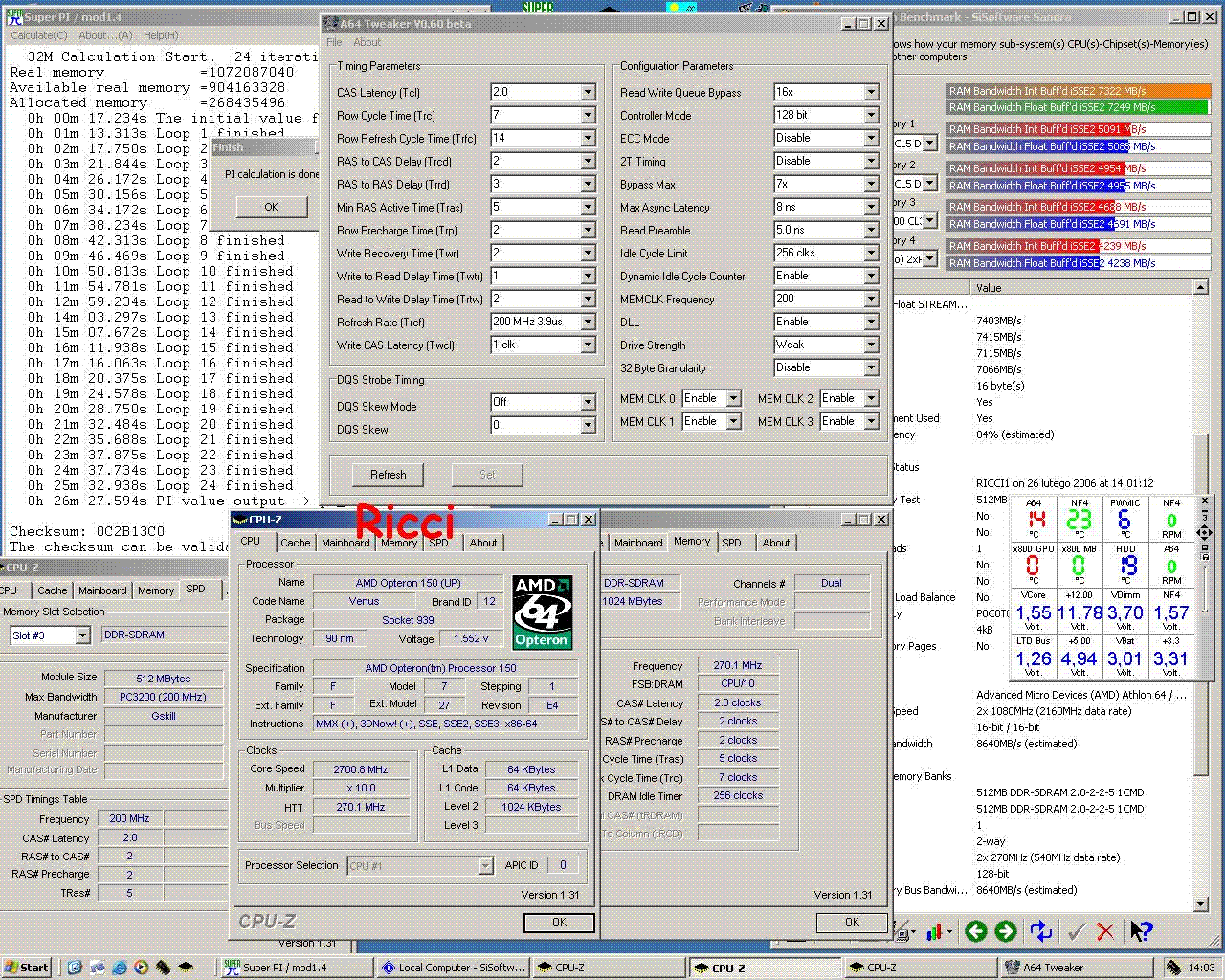1225x980 pixels.
Task: Expand the Drive Strength dropdown
Action: 871,345
